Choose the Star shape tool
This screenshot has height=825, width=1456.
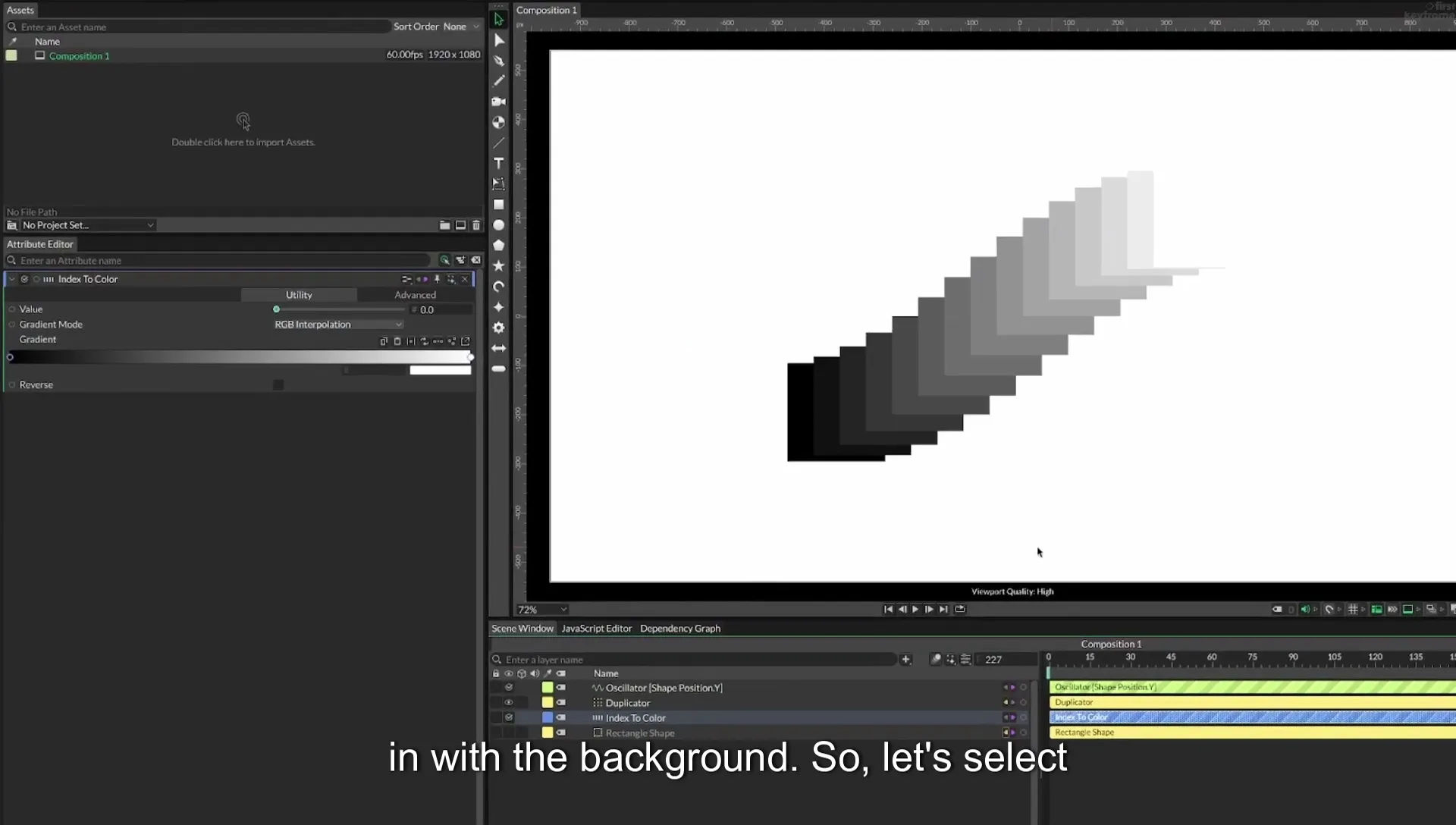click(x=498, y=266)
